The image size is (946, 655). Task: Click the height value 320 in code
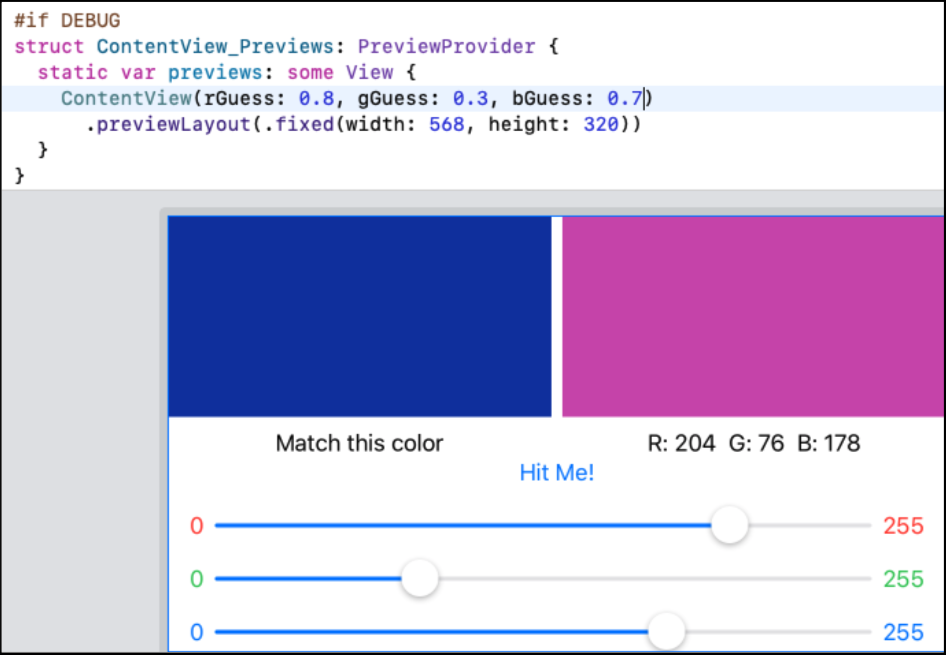600,124
